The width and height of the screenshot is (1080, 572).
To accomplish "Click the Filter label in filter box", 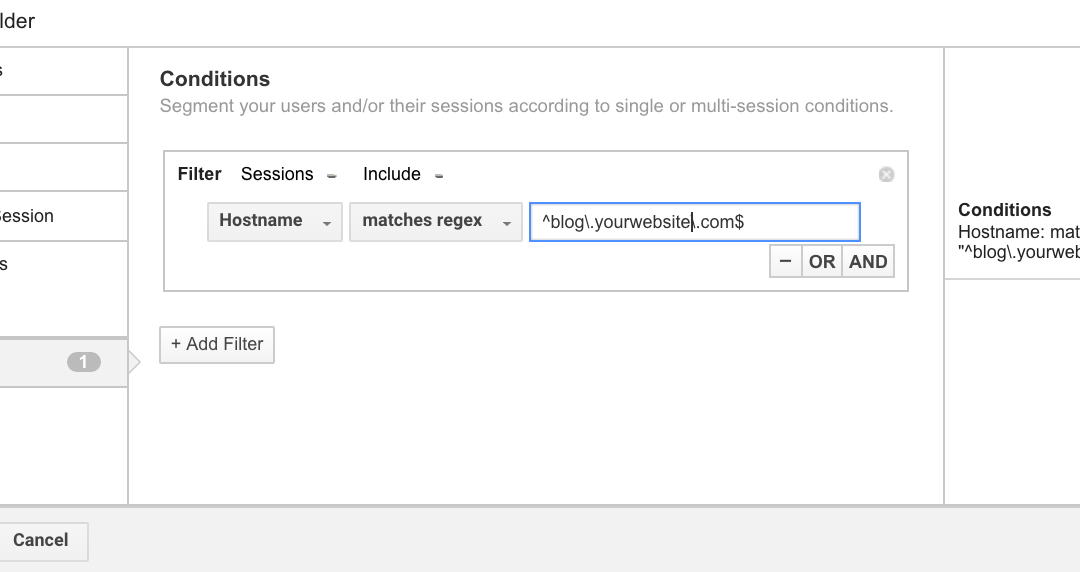I will (x=199, y=174).
